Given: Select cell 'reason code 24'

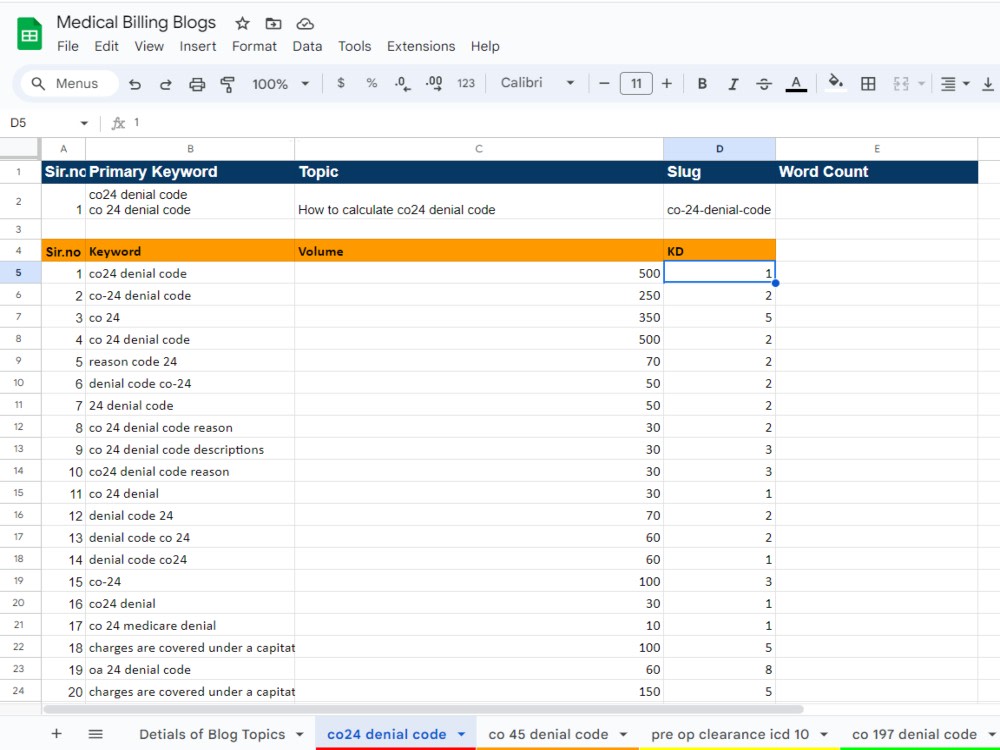Looking at the screenshot, I should click(x=190, y=361).
